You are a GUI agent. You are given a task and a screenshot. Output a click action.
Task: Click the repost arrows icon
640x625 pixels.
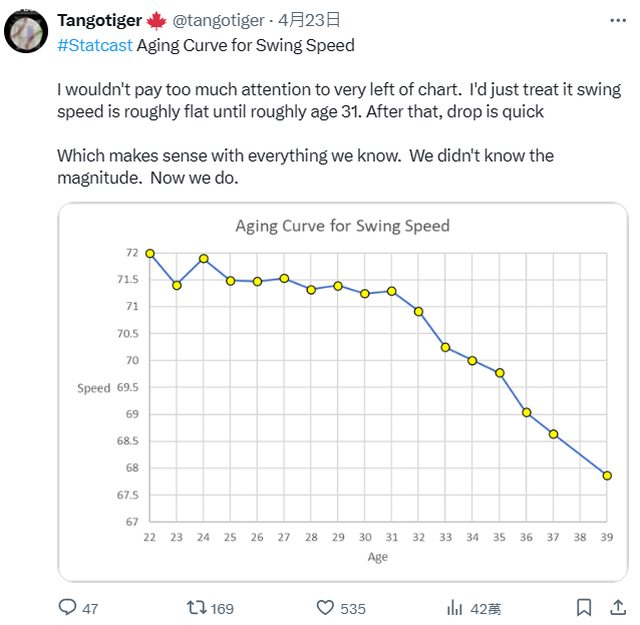pyautogui.click(x=197, y=607)
